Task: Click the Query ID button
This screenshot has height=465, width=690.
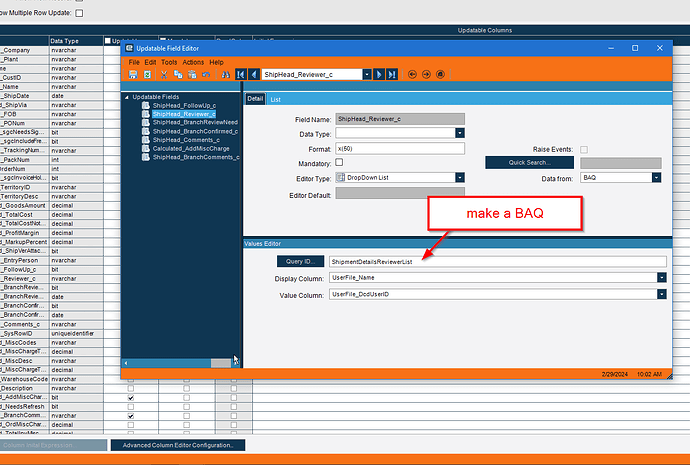Action: (x=299, y=261)
